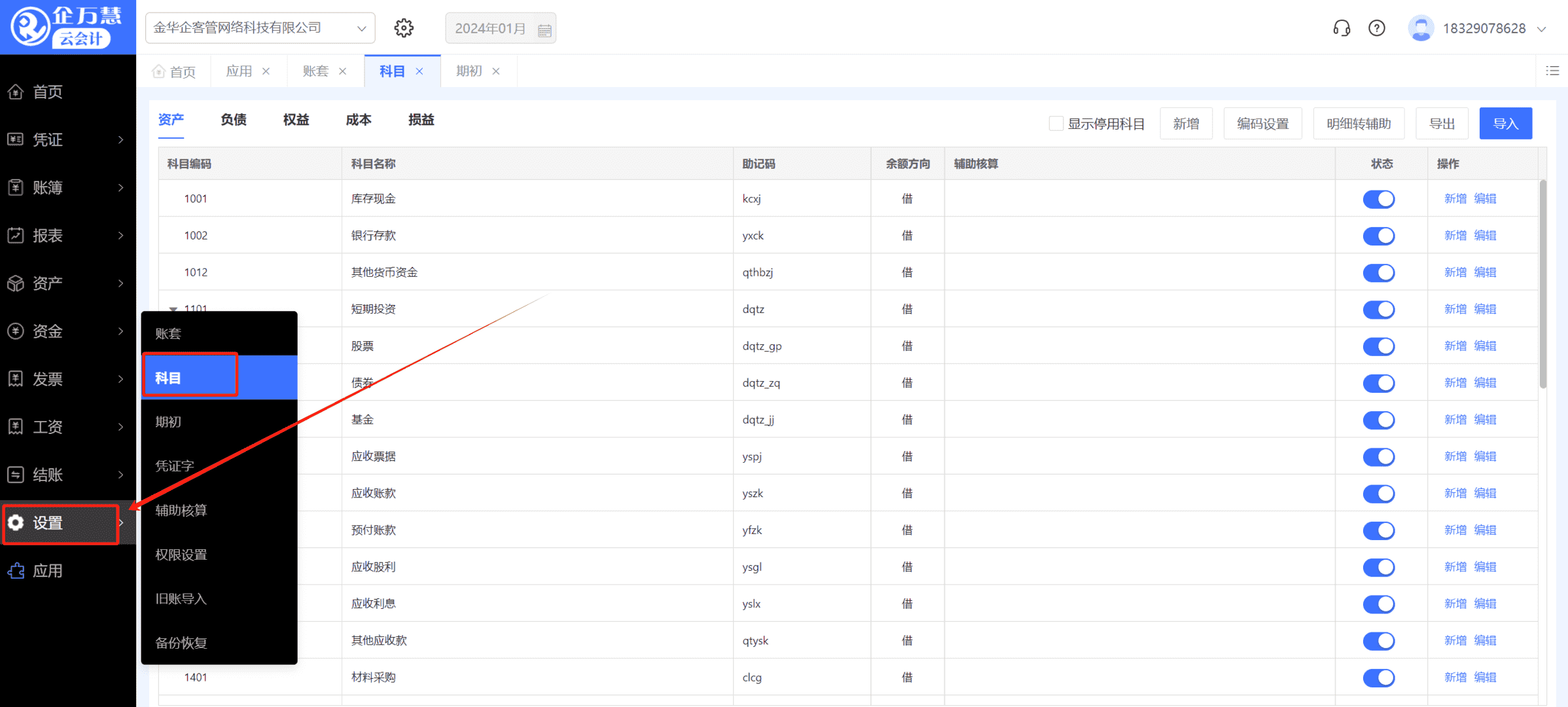This screenshot has height=707, width=1568.
Task: Toggle status switch for 库存现金
Action: point(1378,199)
